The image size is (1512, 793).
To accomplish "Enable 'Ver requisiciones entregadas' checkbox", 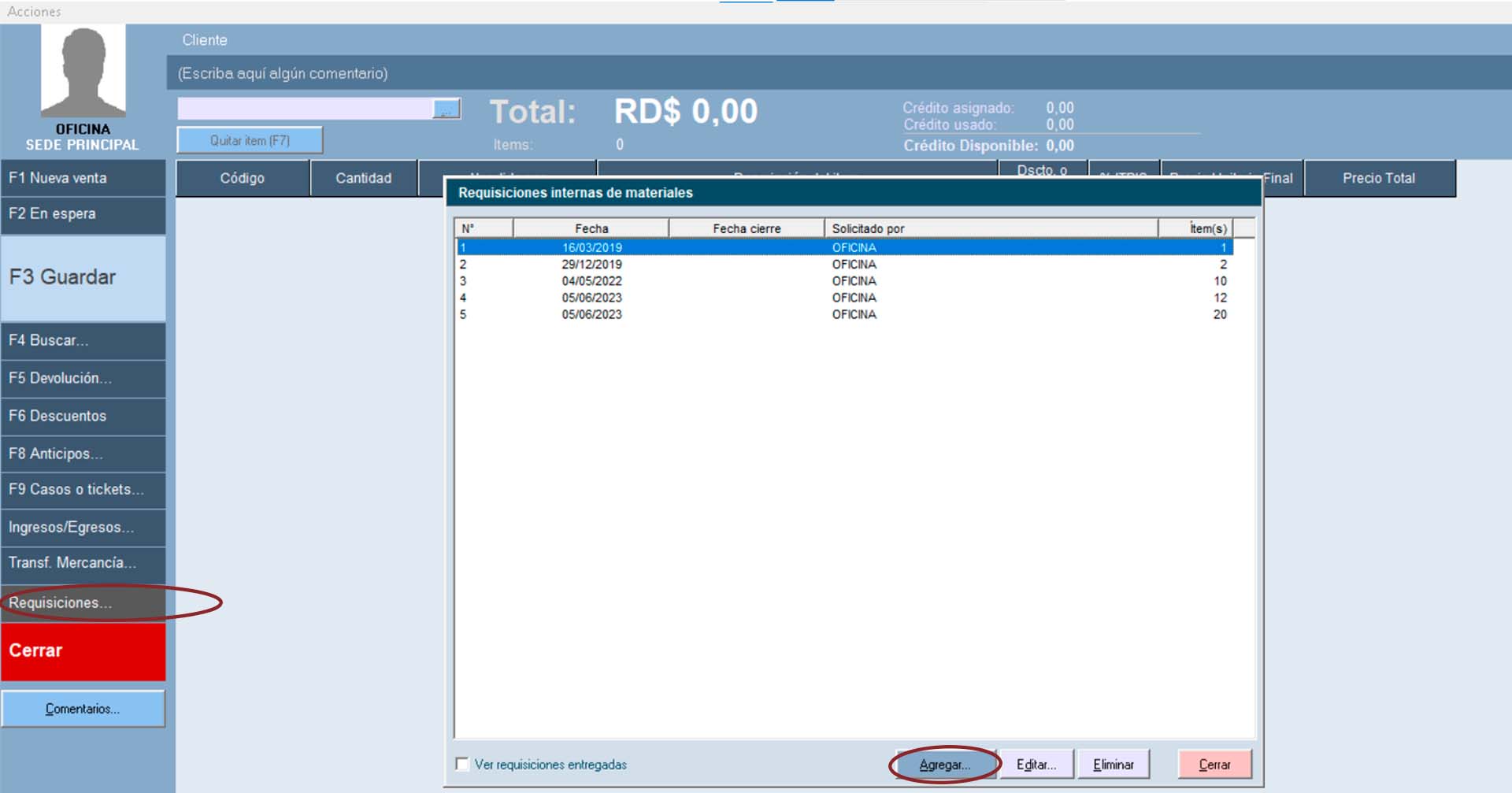I will coord(463,764).
